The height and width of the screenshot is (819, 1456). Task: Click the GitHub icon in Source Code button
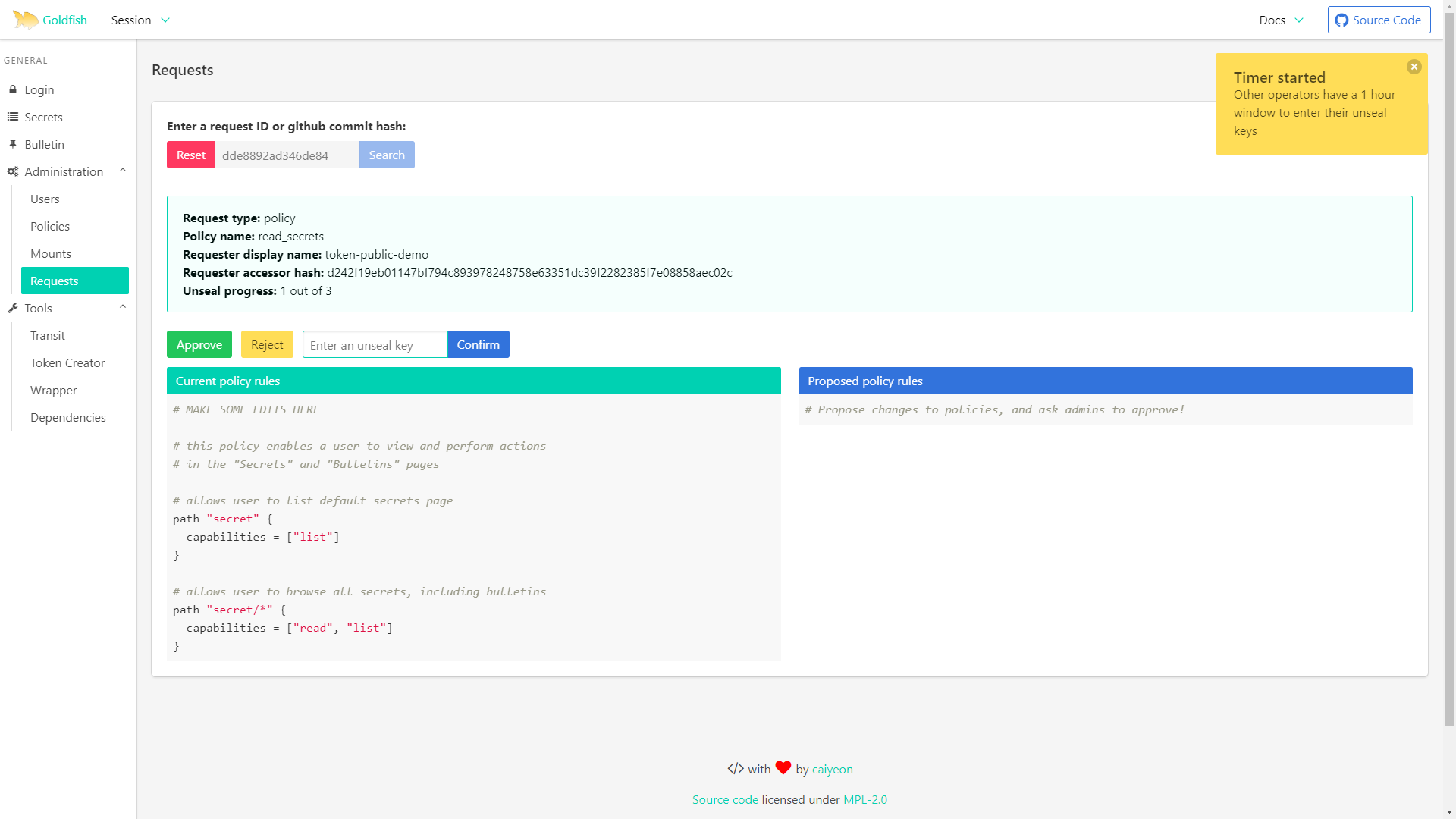[x=1341, y=20]
